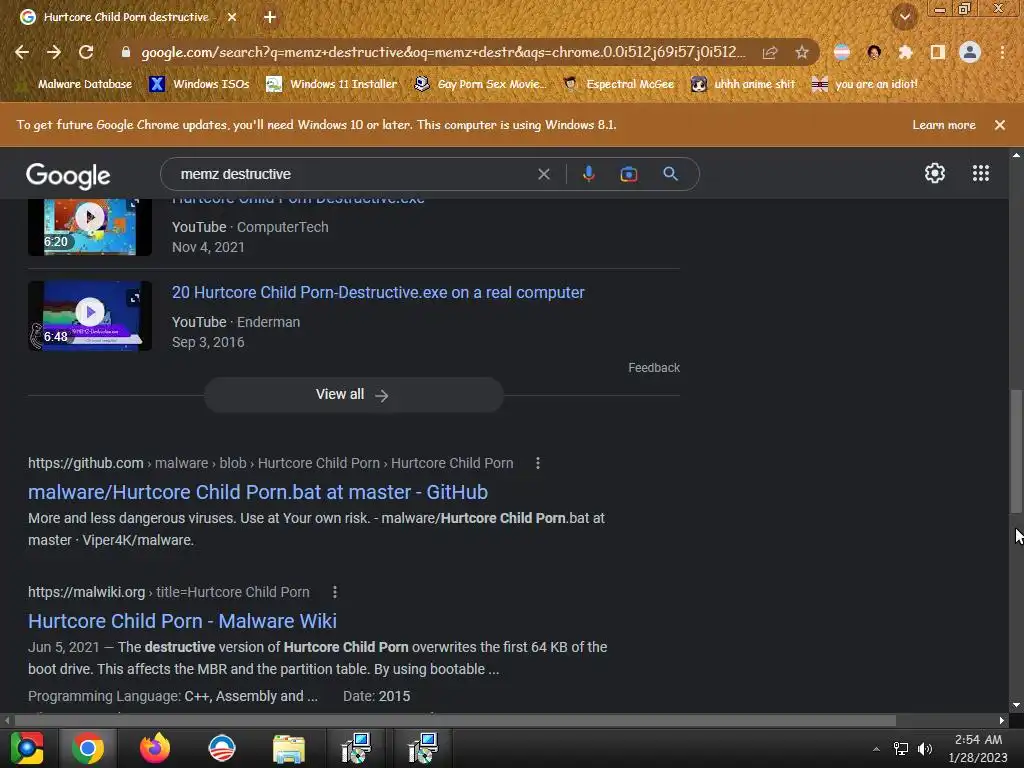Bookmark this tab with the star icon
The width and height of the screenshot is (1024, 768).
click(x=802, y=52)
